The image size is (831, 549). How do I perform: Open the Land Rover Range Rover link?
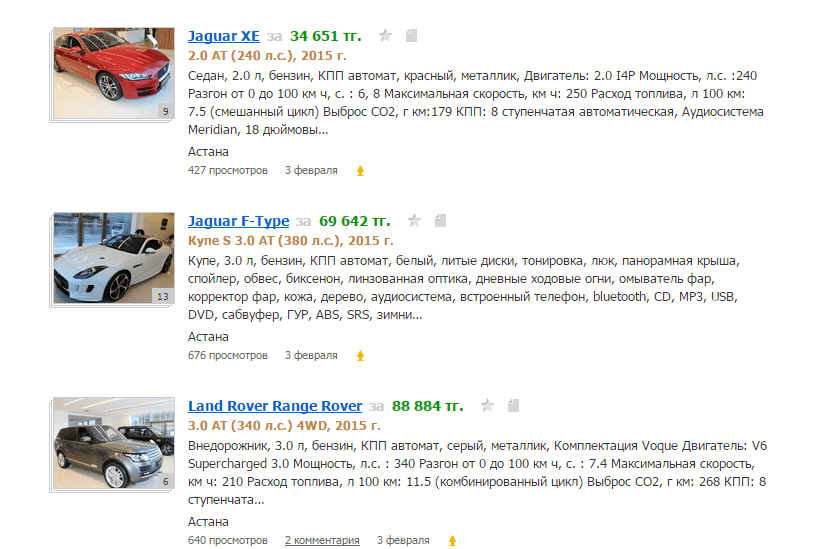(275, 406)
